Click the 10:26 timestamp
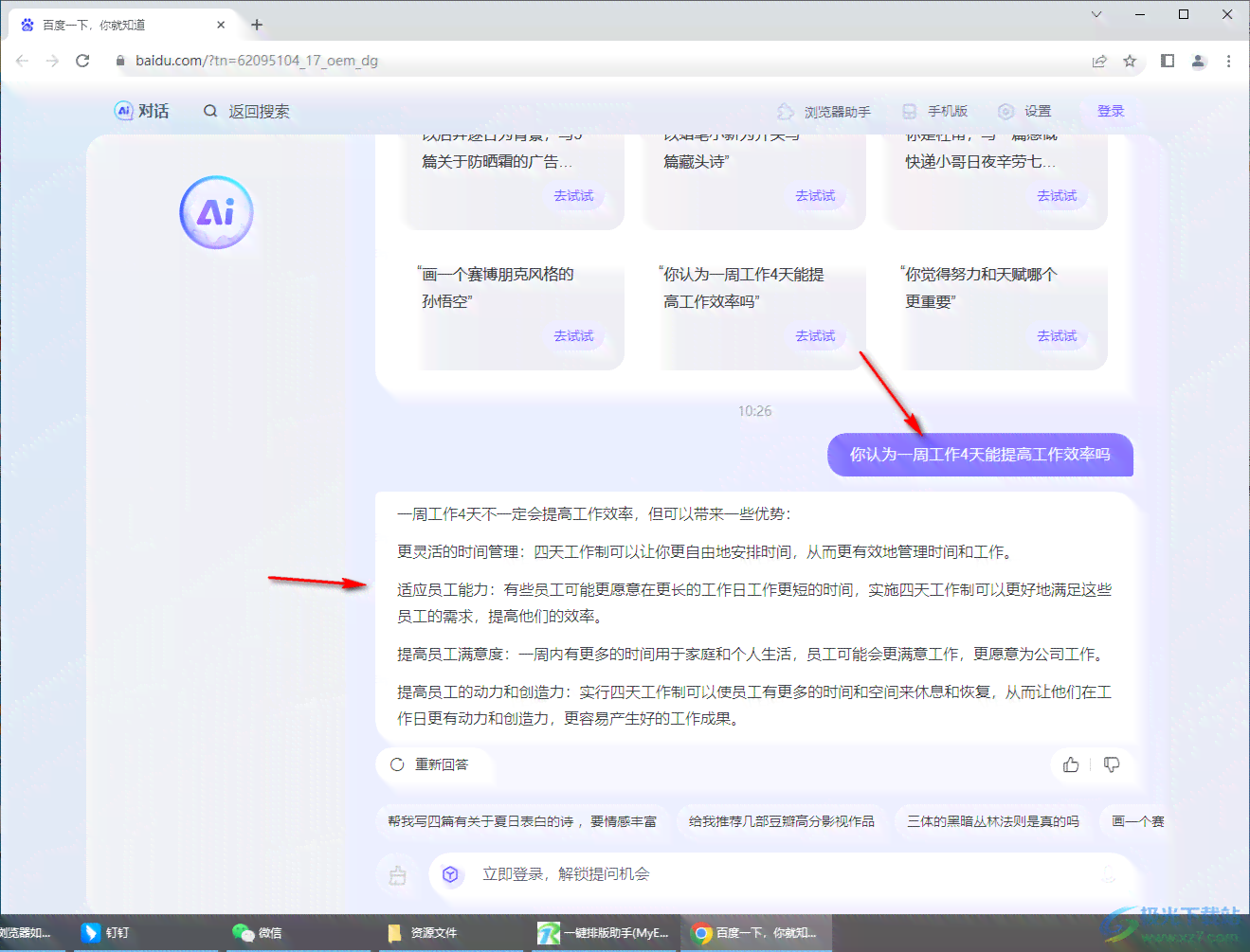1250x952 pixels. [x=754, y=411]
